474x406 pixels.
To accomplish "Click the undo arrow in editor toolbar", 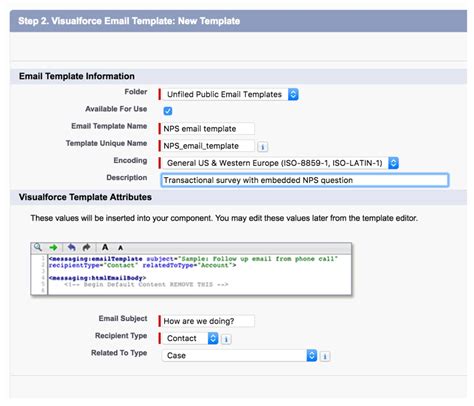I will (71, 247).
